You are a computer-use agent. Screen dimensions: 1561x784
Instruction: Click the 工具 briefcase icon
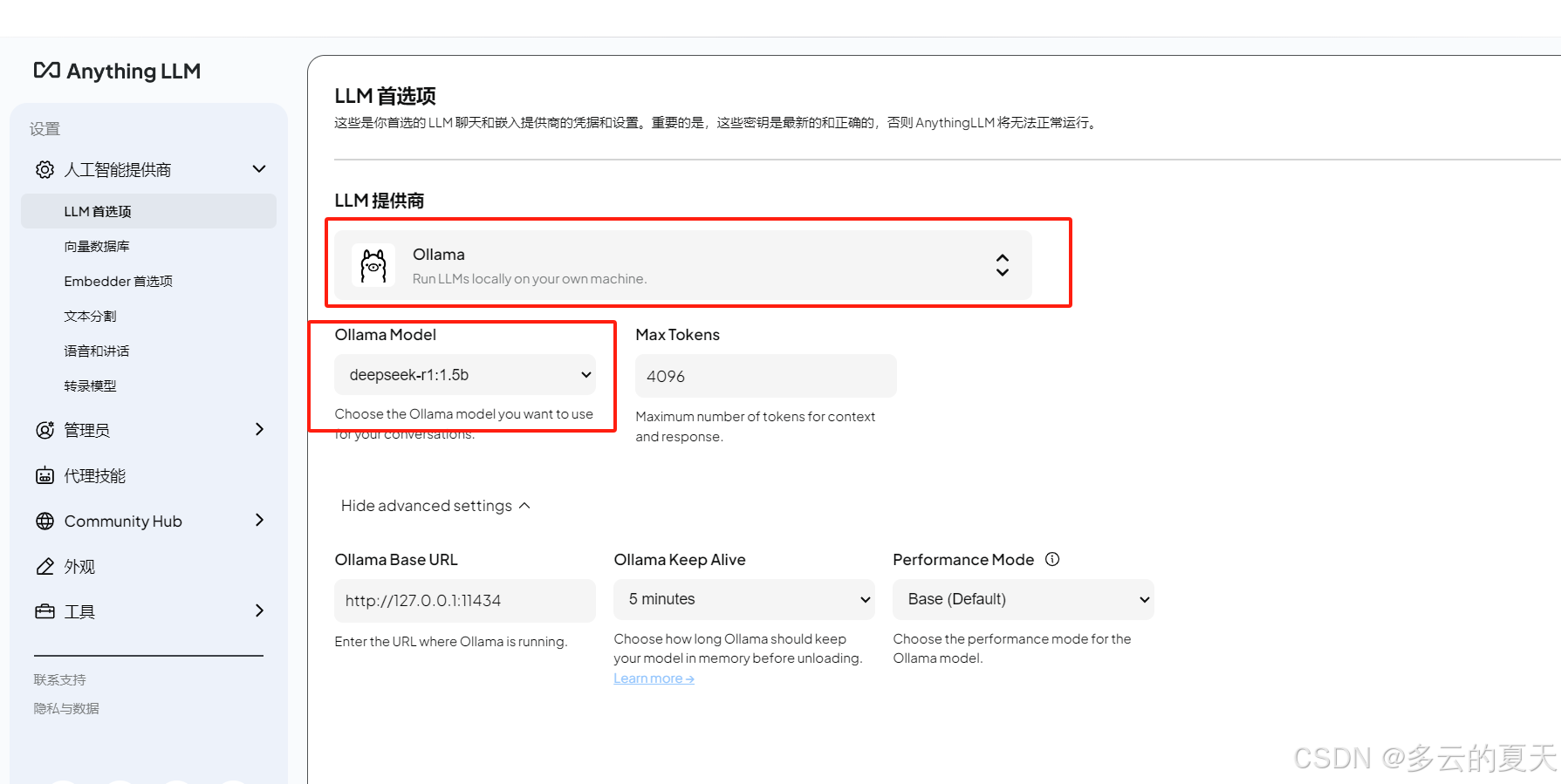(x=45, y=611)
